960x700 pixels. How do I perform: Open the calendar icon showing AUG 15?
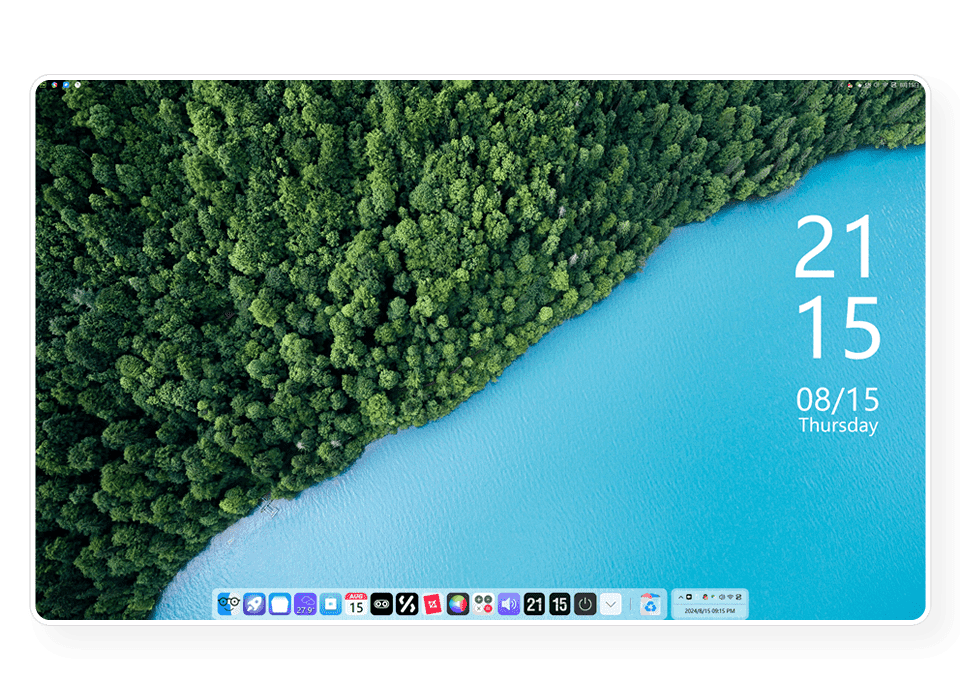[x=356, y=604]
